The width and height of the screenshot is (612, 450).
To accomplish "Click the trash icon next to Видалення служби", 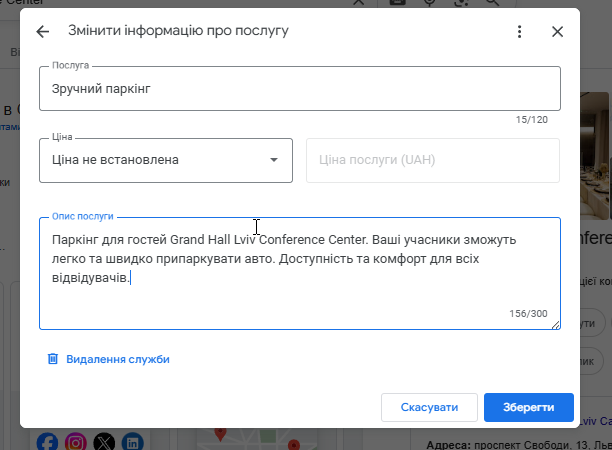I will pos(53,359).
